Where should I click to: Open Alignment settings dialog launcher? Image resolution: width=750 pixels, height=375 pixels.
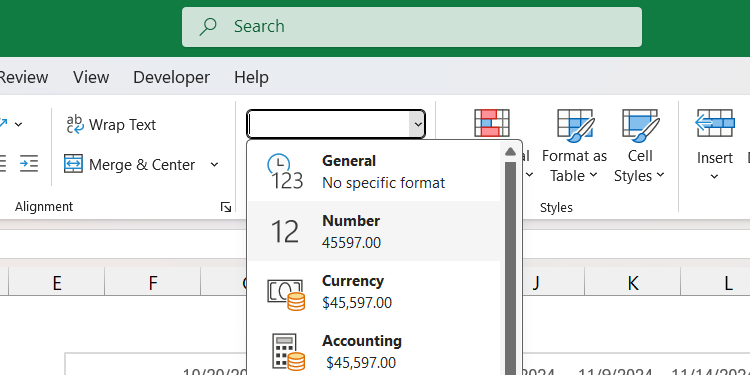pos(226,207)
